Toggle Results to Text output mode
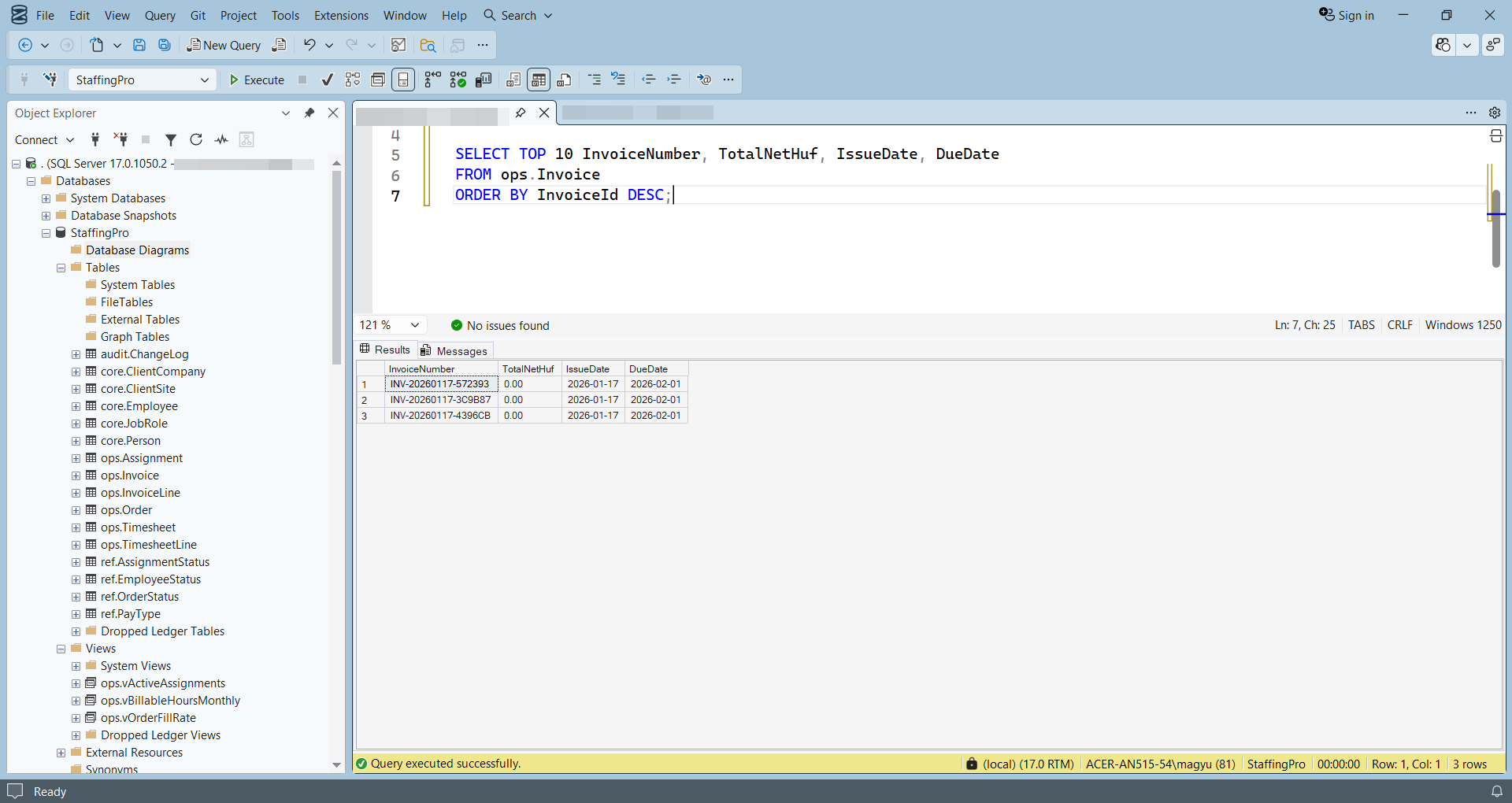Screen dimensions: 1512x803 [x=513, y=80]
